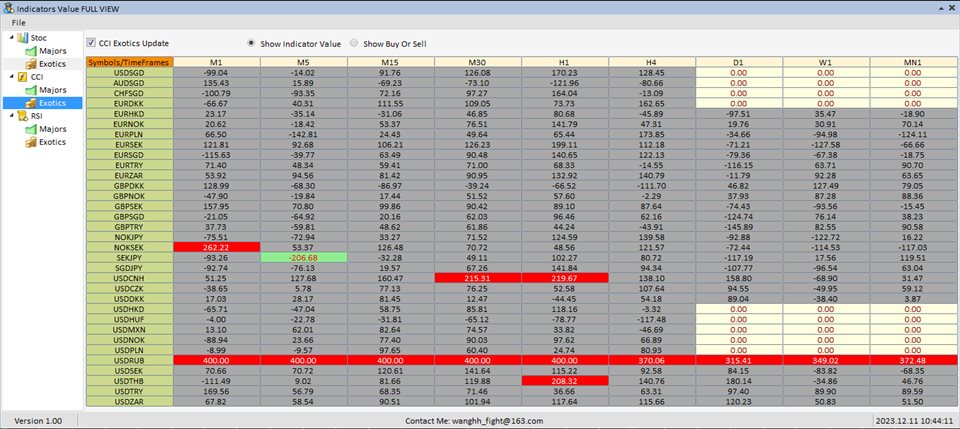Click the M1 column header
960x429 pixels.
[217, 62]
